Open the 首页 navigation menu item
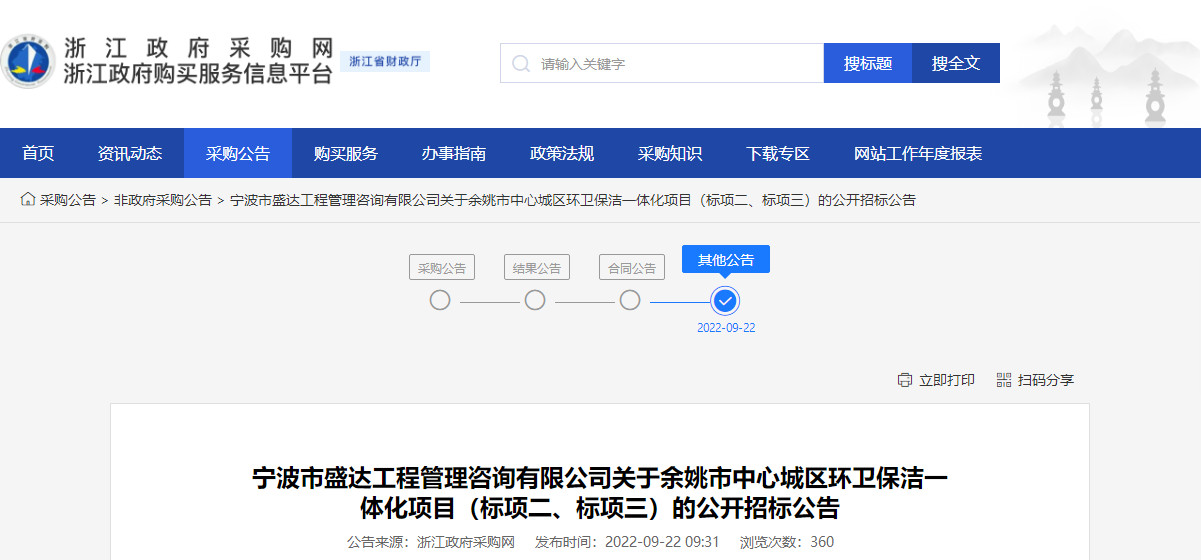The width and height of the screenshot is (1201, 560). click(38, 153)
